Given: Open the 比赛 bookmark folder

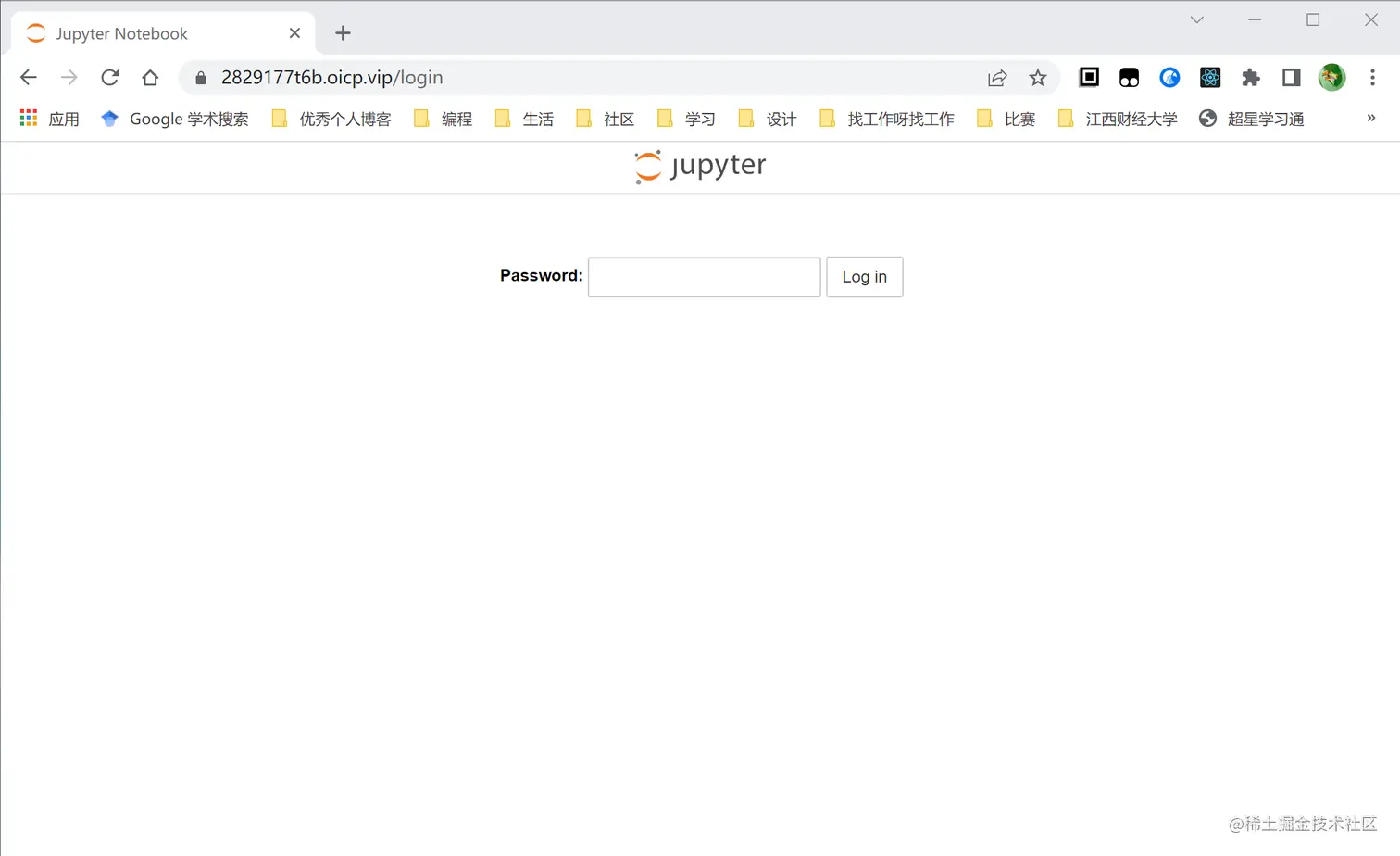Looking at the screenshot, I should [1006, 119].
